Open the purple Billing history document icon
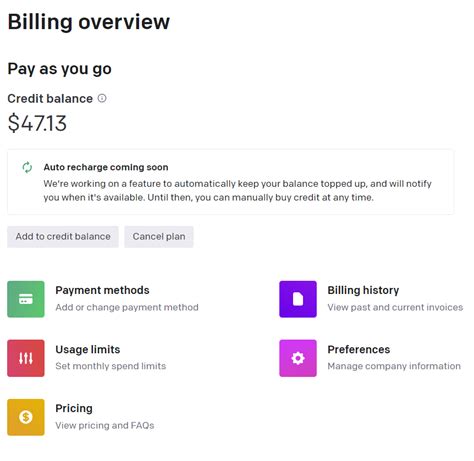This screenshot has width=474, height=461. point(298,299)
